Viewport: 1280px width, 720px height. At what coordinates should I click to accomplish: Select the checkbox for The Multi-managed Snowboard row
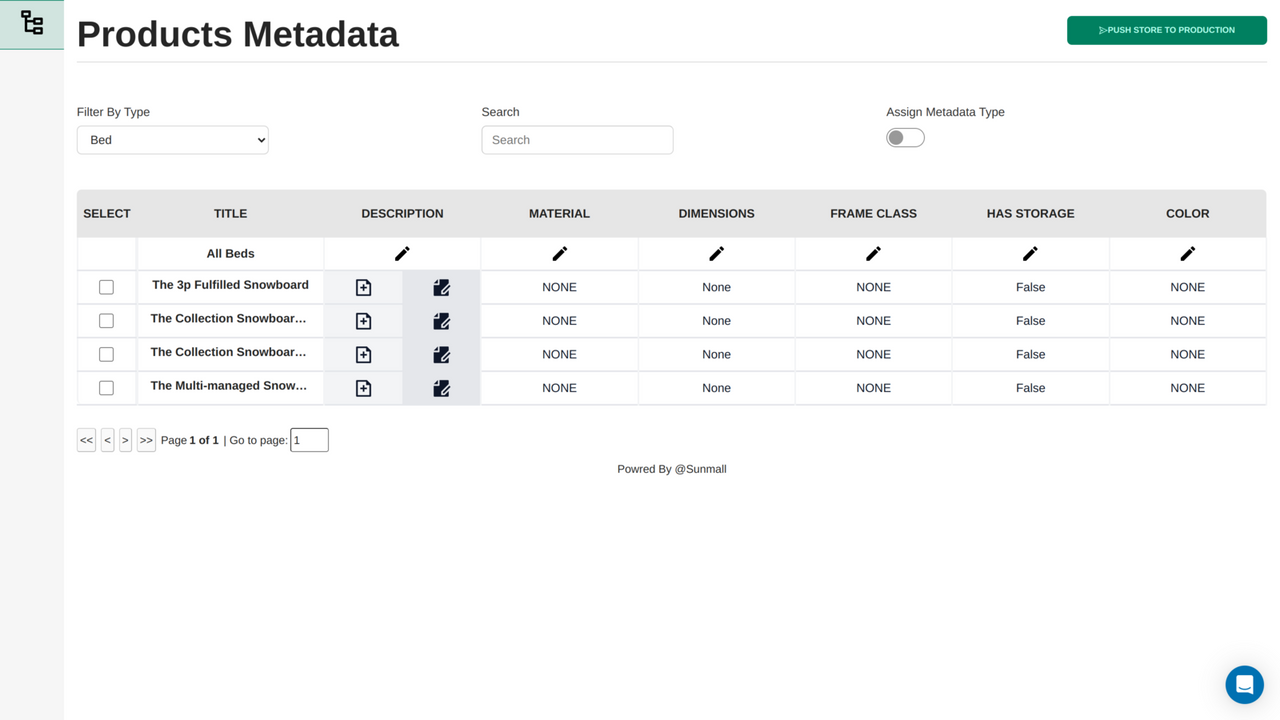click(x=106, y=387)
